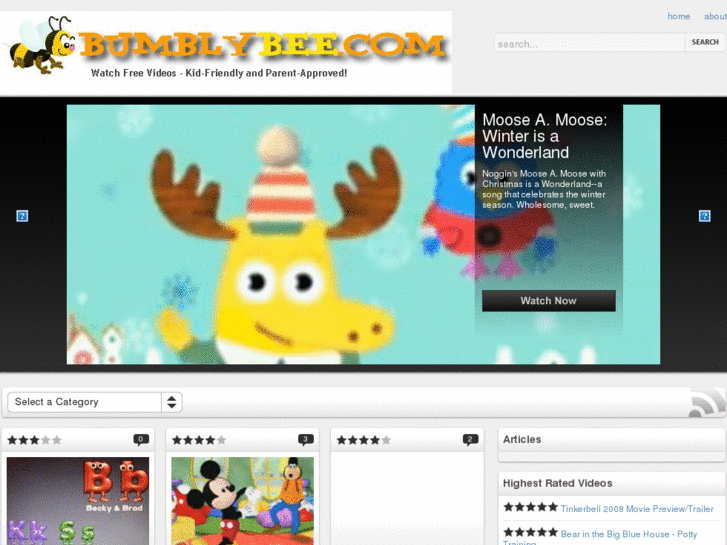Open the home navigation link
This screenshot has width=727, height=545.
tap(678, 16)
